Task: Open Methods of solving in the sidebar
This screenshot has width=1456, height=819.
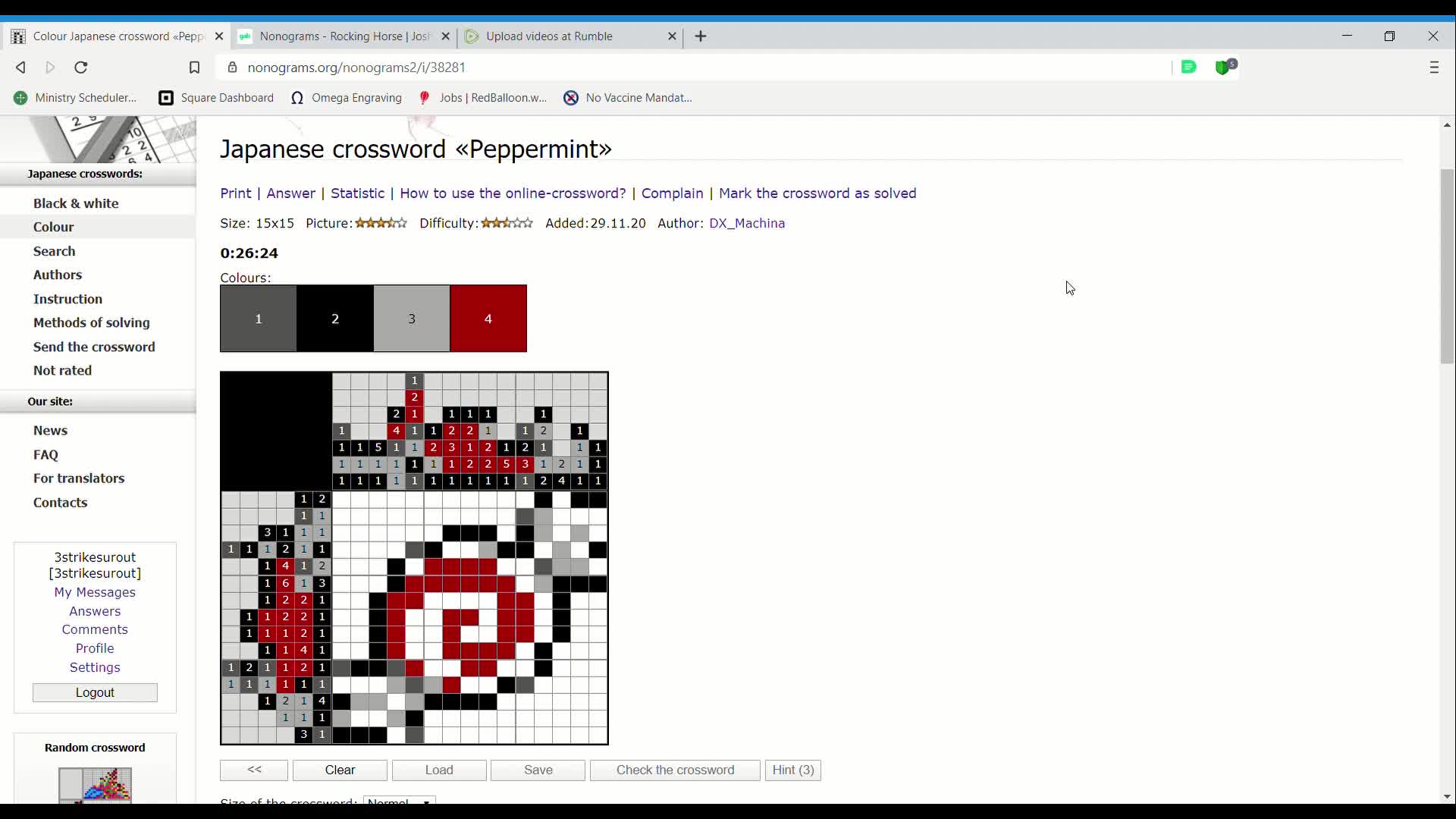Action: coord(92,322)
